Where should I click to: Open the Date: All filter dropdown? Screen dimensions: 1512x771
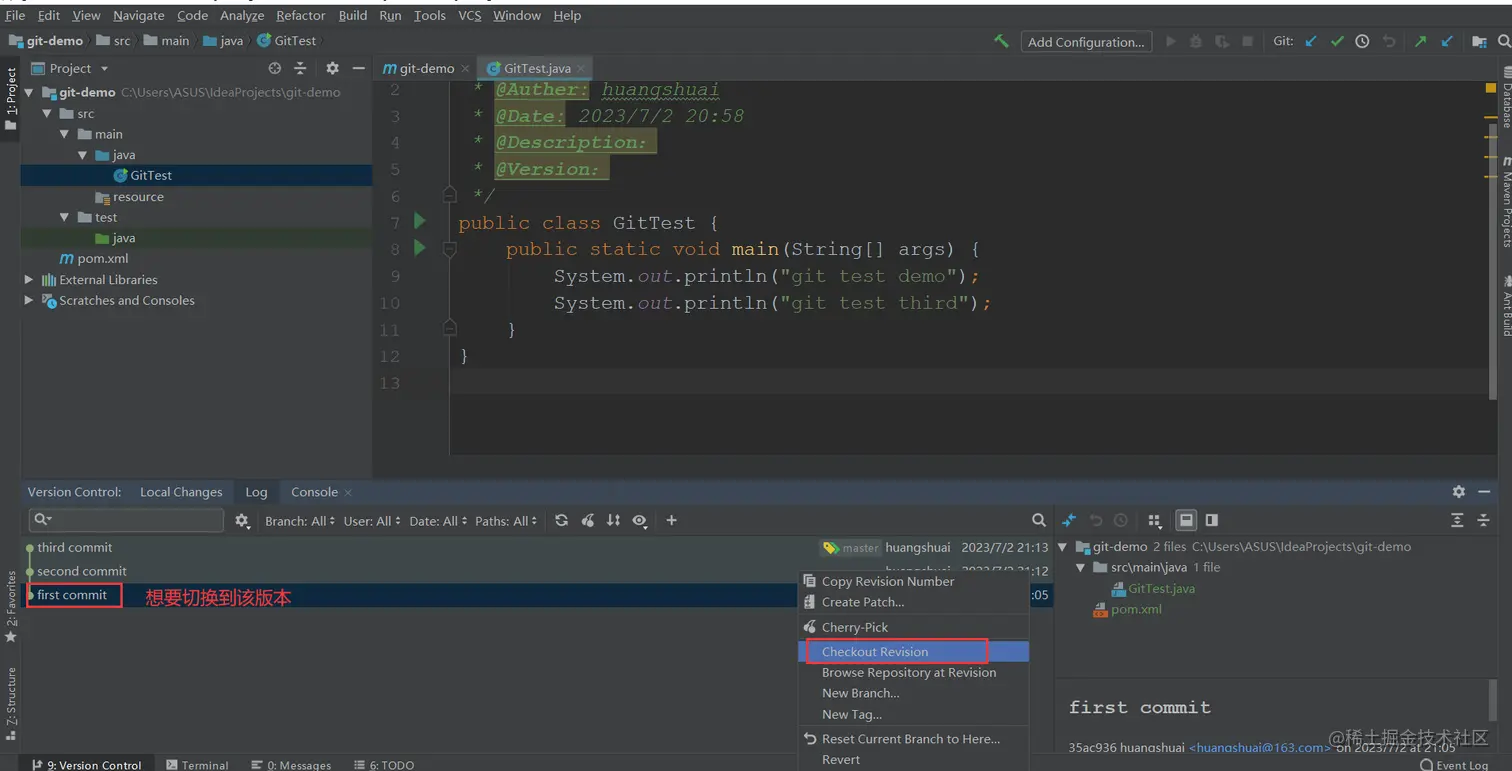[x=438, y=521]
